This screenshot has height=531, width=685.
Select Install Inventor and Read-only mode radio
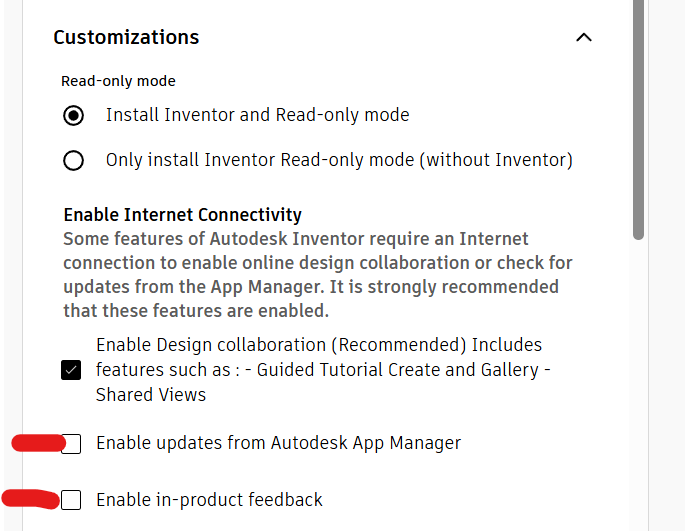pyautogui.click(x=73, y=116)
